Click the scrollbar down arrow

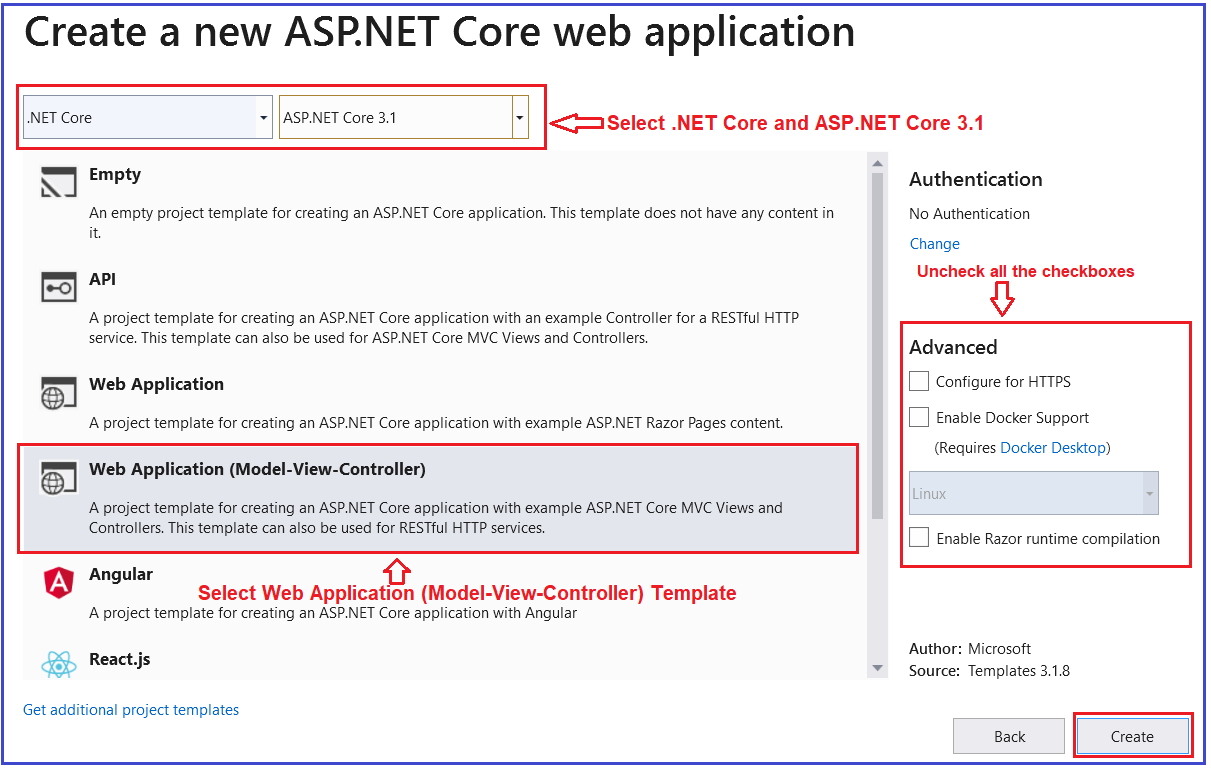click(x=877, y=667)
